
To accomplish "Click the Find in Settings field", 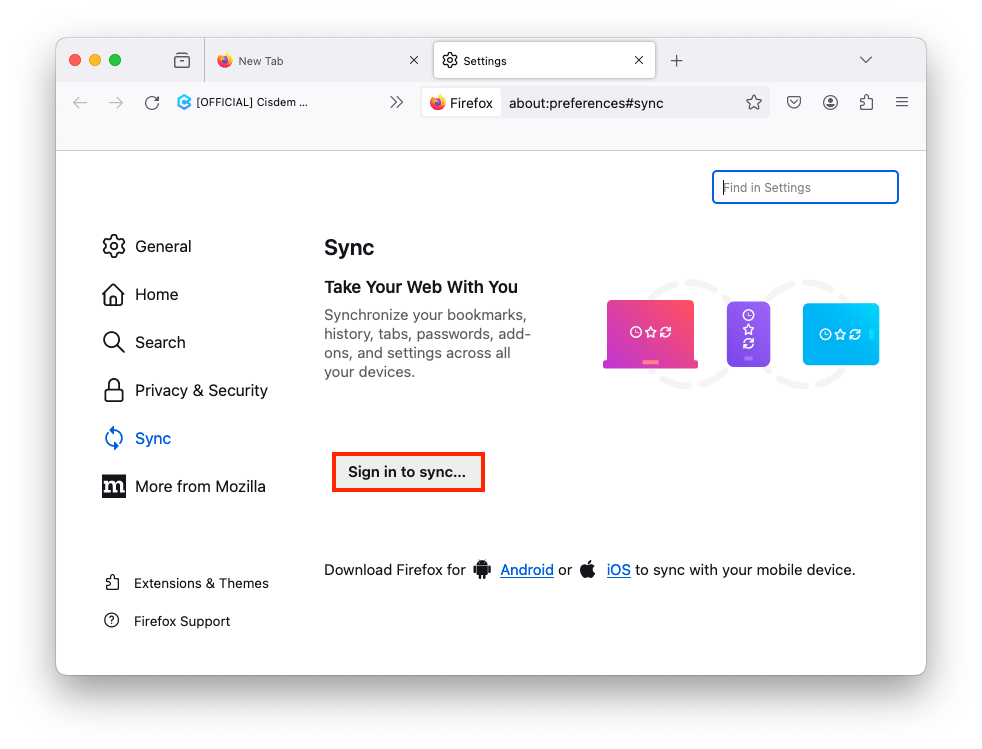I will (x=805, y=187).
